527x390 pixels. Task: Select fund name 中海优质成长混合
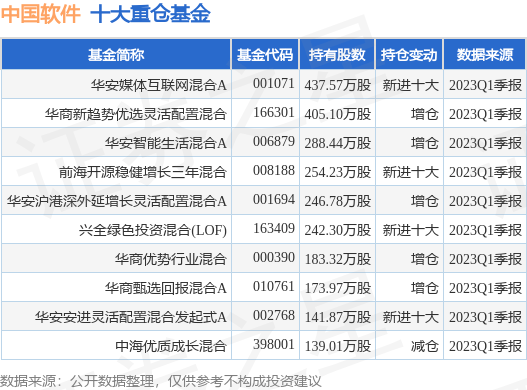pos(171,346)
